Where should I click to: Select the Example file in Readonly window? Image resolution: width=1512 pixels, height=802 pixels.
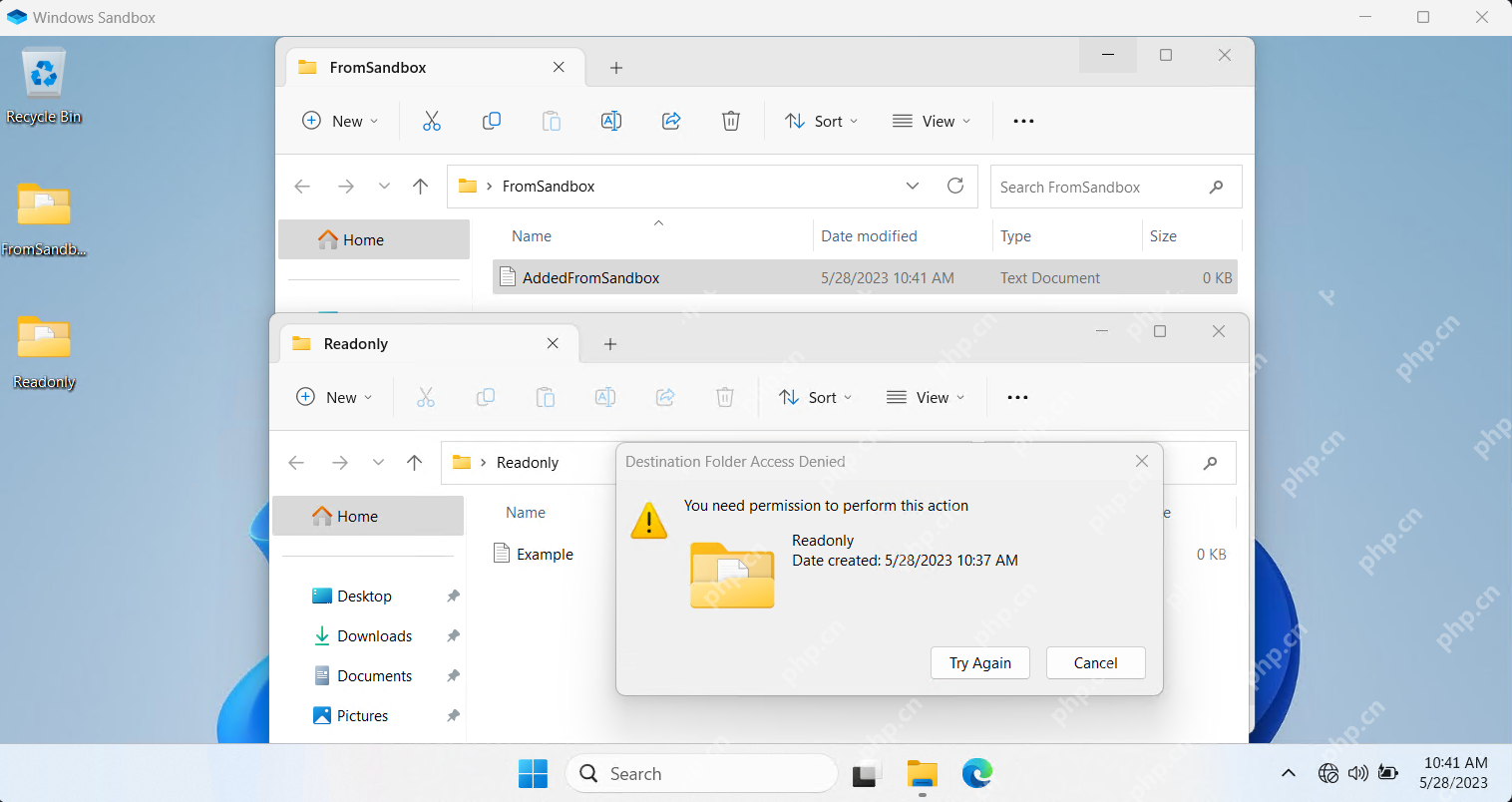pyautogui.click(x=535, y=554)
